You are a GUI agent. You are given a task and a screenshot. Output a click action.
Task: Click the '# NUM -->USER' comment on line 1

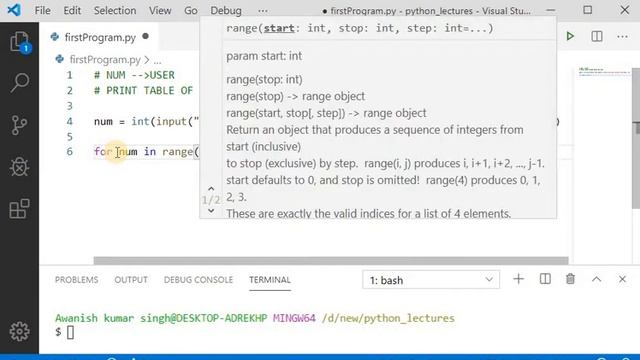(134, 75)
